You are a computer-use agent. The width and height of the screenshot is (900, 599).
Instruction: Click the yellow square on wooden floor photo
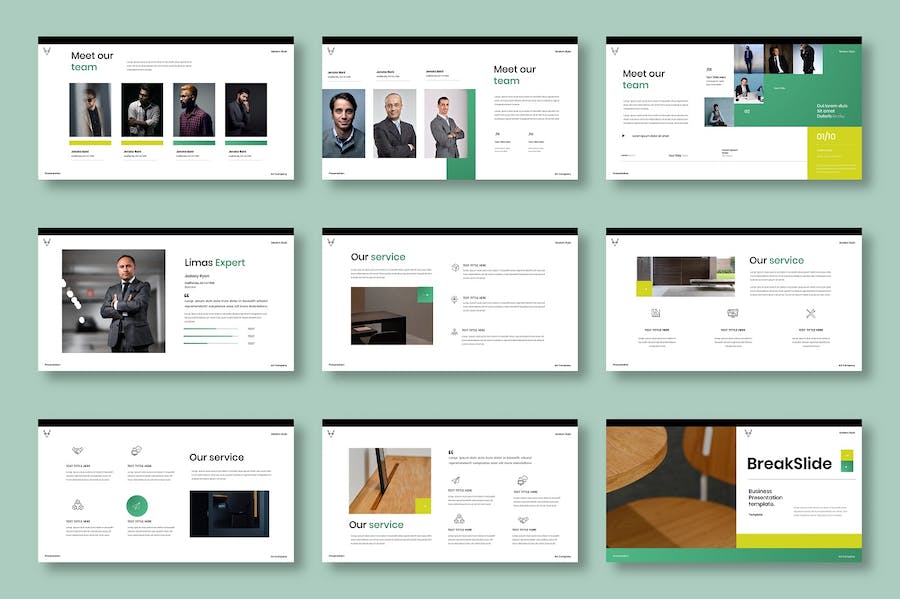point(423,506)
